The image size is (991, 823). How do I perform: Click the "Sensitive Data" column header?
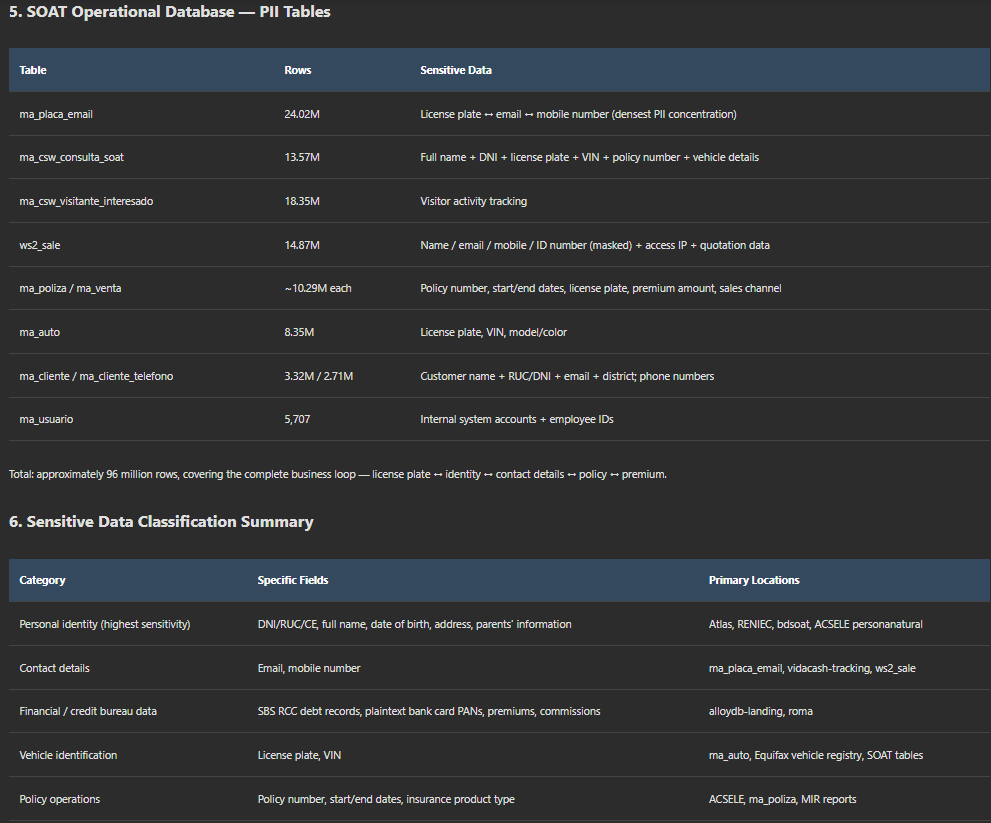click(x=456, y=70)
